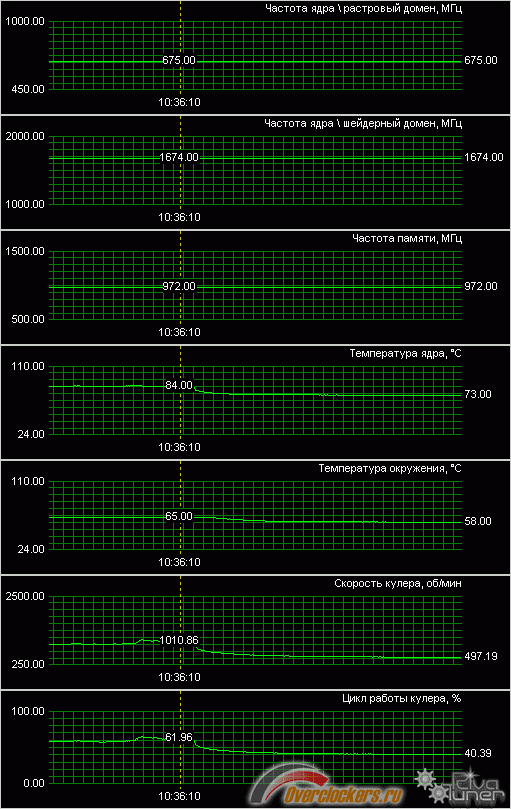This screenshot has width=511, height=809.
Task: Click the 1010.86 fan speed marker
Action: coord(179,640)
